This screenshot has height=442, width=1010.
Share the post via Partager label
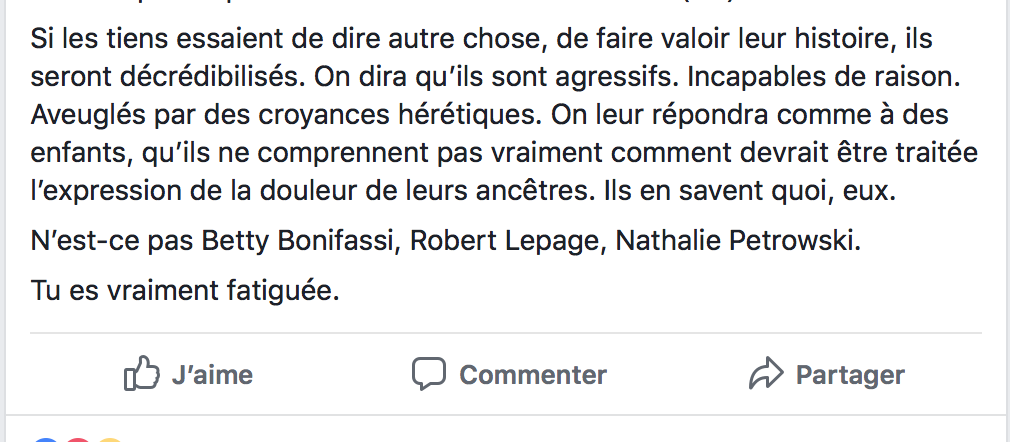point(850,375)
